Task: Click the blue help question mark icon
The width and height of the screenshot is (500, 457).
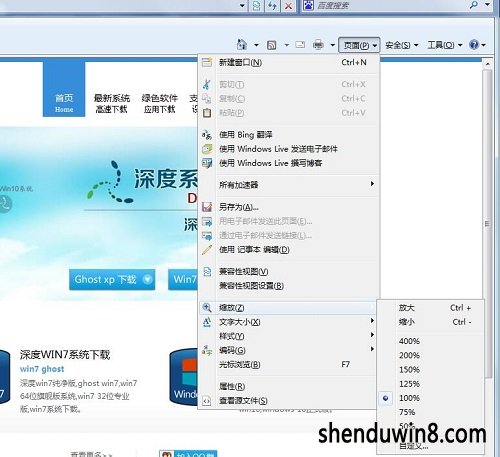Action: [474, 44]
